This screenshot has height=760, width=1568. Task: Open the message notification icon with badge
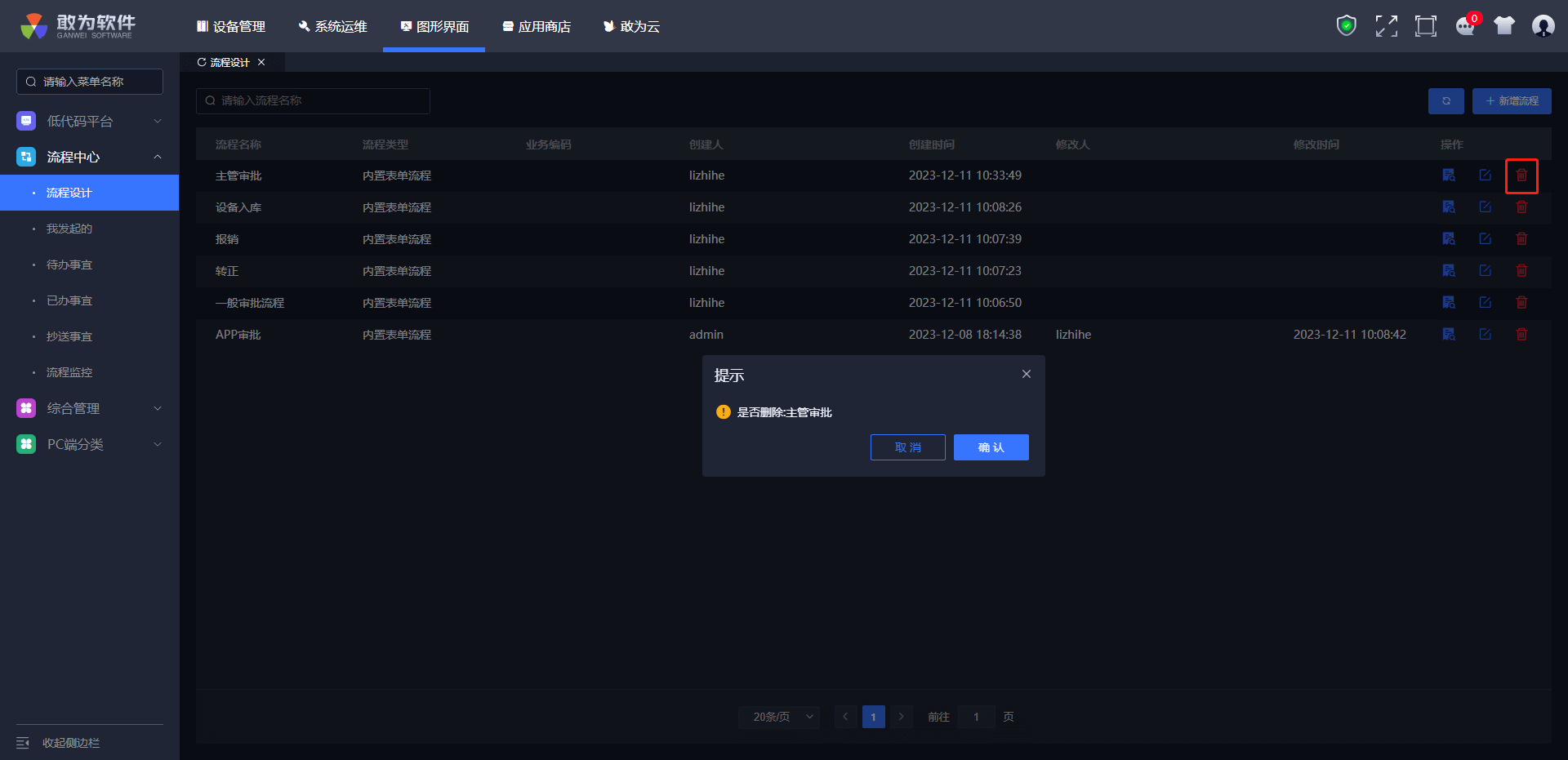click(1465, 26)
